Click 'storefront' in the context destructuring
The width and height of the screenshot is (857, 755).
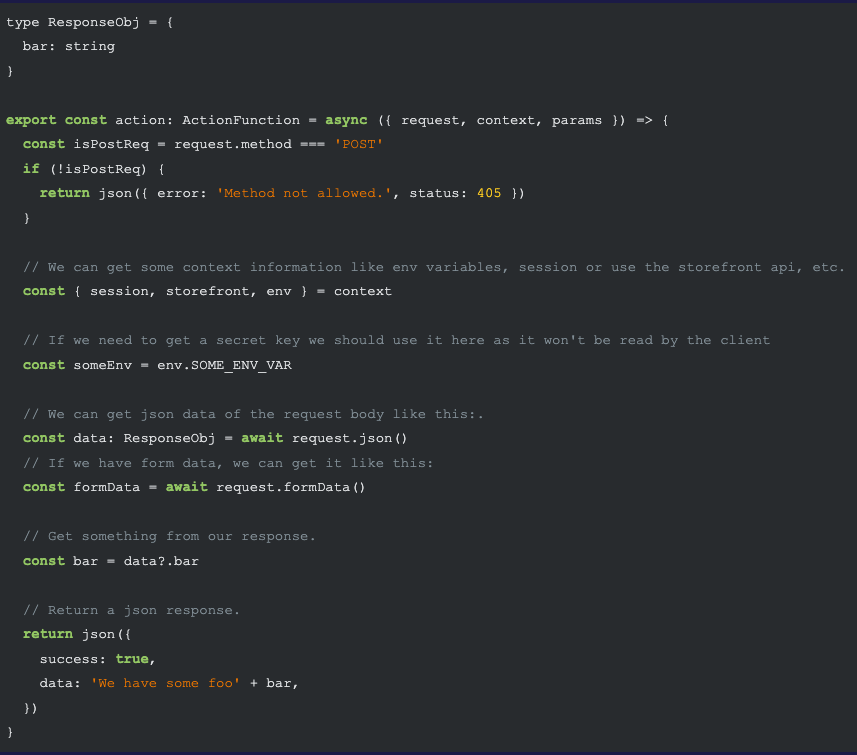208,291
